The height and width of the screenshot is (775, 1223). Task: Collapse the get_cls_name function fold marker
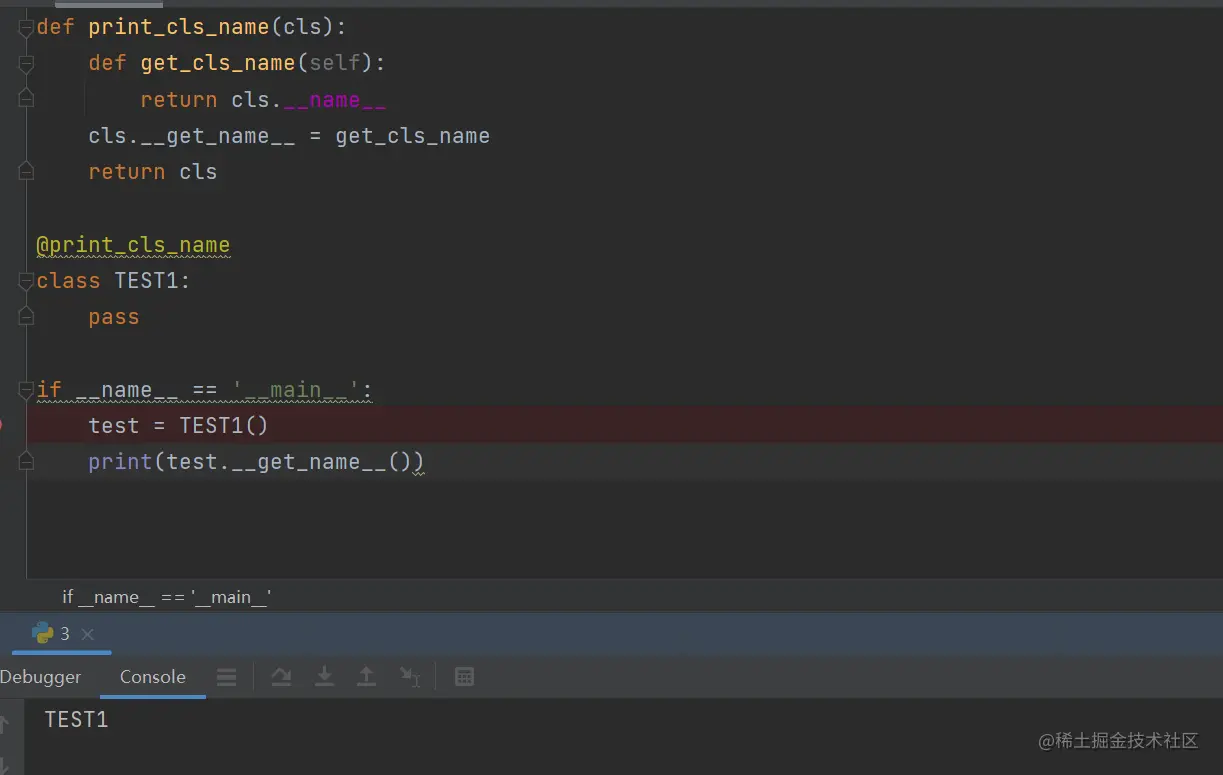(x=26, y=64)
